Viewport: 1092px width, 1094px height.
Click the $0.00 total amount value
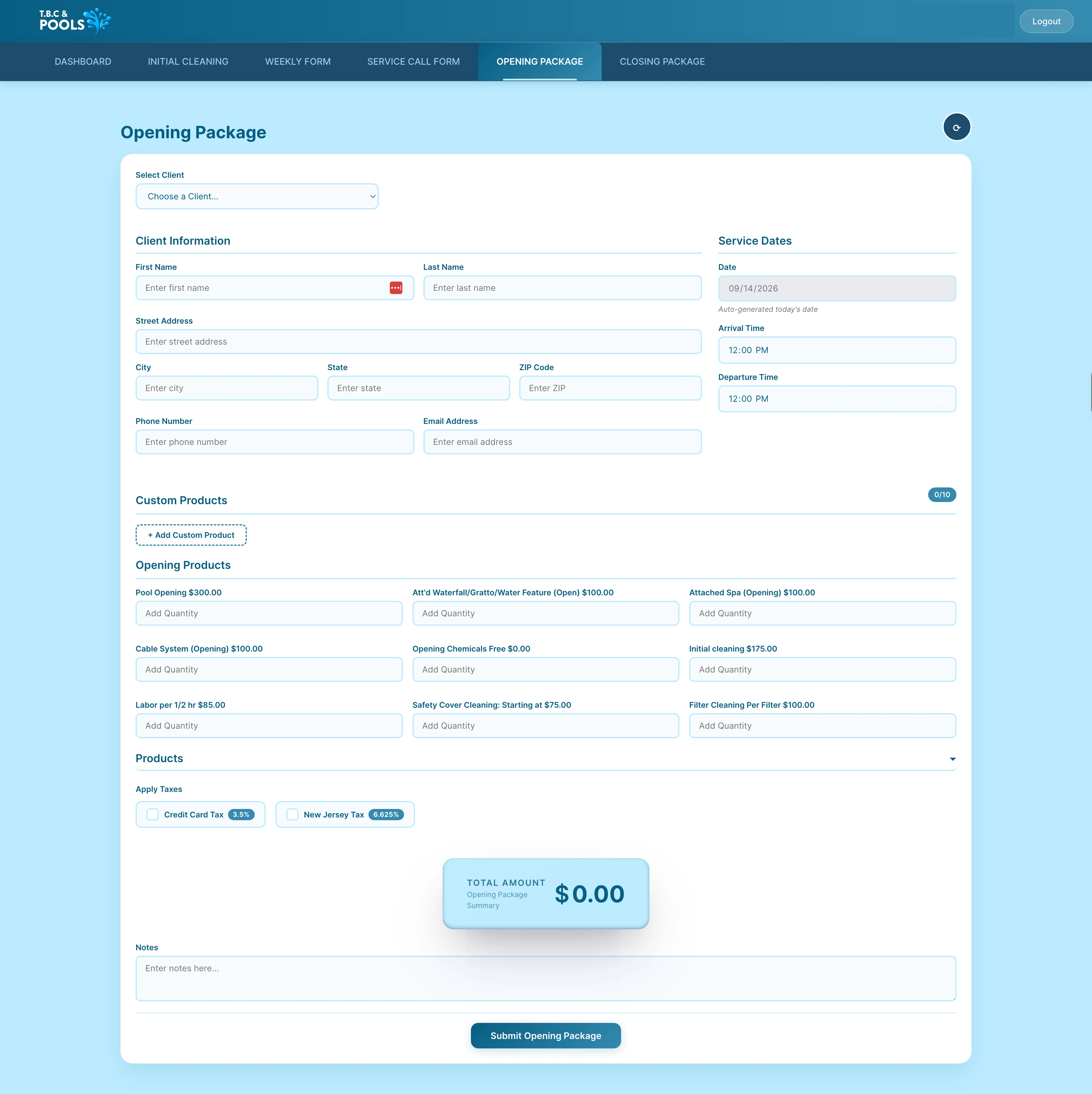click(x=589, y=893)
